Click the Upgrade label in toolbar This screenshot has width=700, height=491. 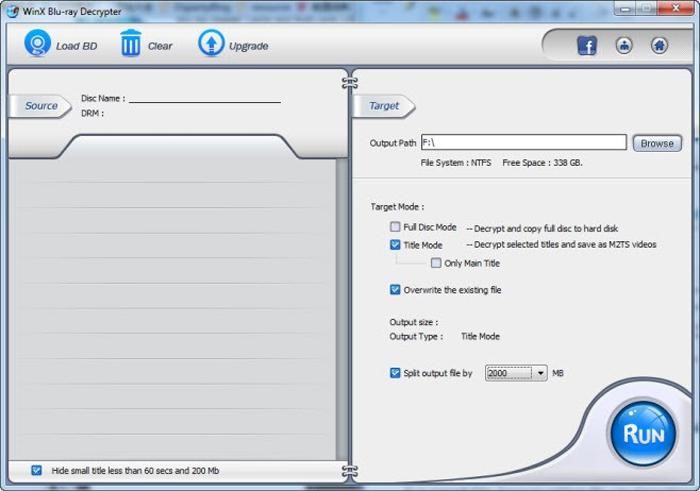pyautogui.click(x=249, y=46)
